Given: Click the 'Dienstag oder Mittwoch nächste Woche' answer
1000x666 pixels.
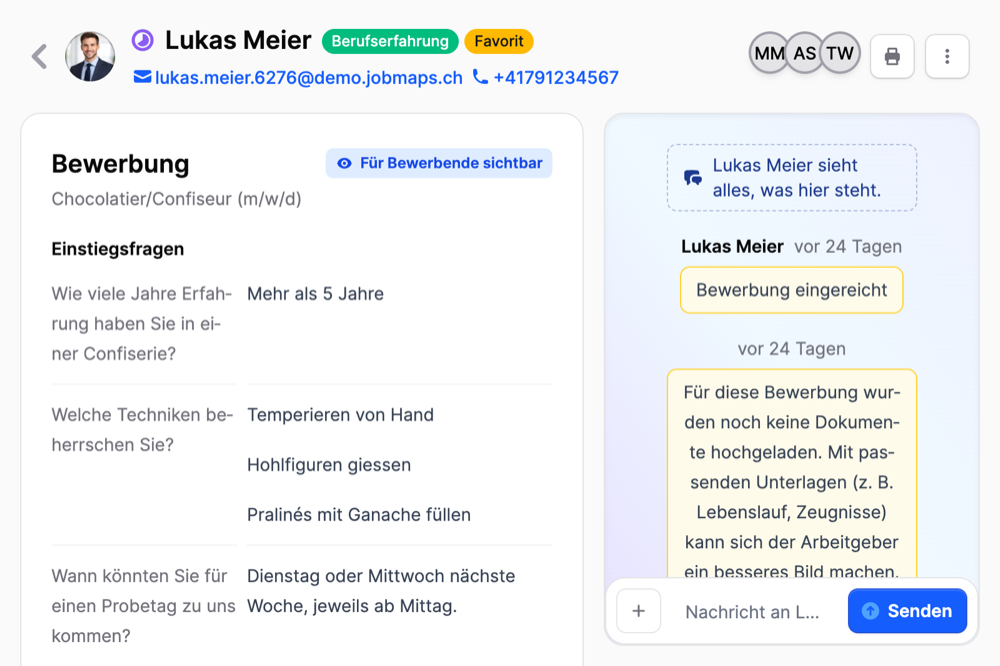Looking at the screenshot, I should (381, 591).
